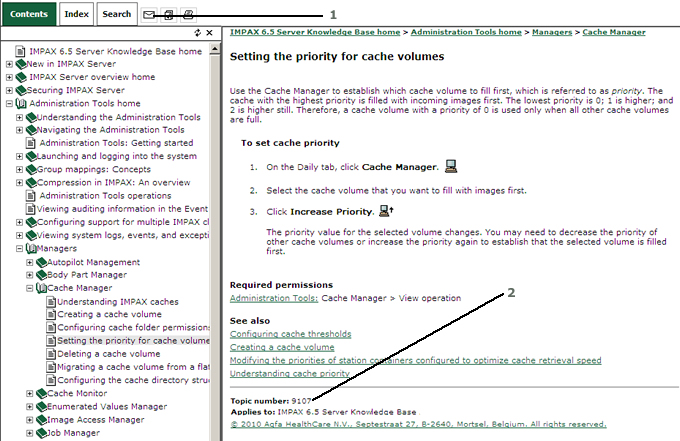Screen dimensions: 680x441
Task: Select Configuring cache folder permissions tree item
Action: point(133,327)
